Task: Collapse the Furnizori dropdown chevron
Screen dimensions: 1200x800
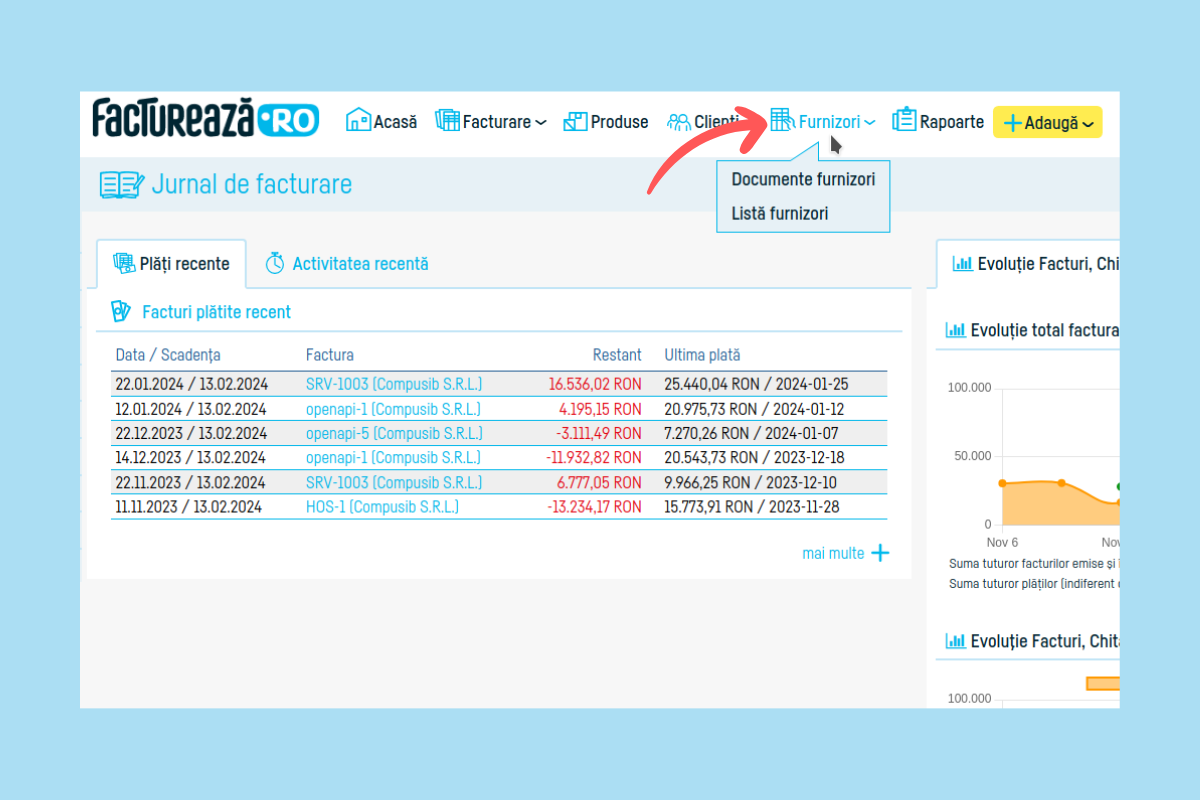Action: pos(870,123)
